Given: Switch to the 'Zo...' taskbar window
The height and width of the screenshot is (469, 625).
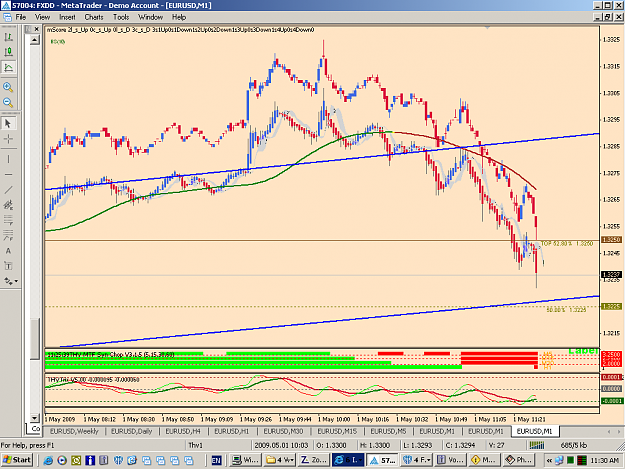Looking at the screenshot, I should click(314, 460).
